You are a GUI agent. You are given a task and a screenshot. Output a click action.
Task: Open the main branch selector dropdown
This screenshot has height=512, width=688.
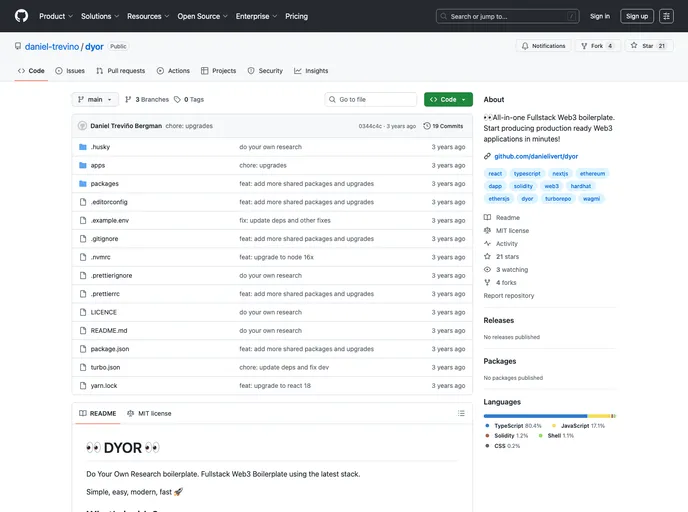95,100
